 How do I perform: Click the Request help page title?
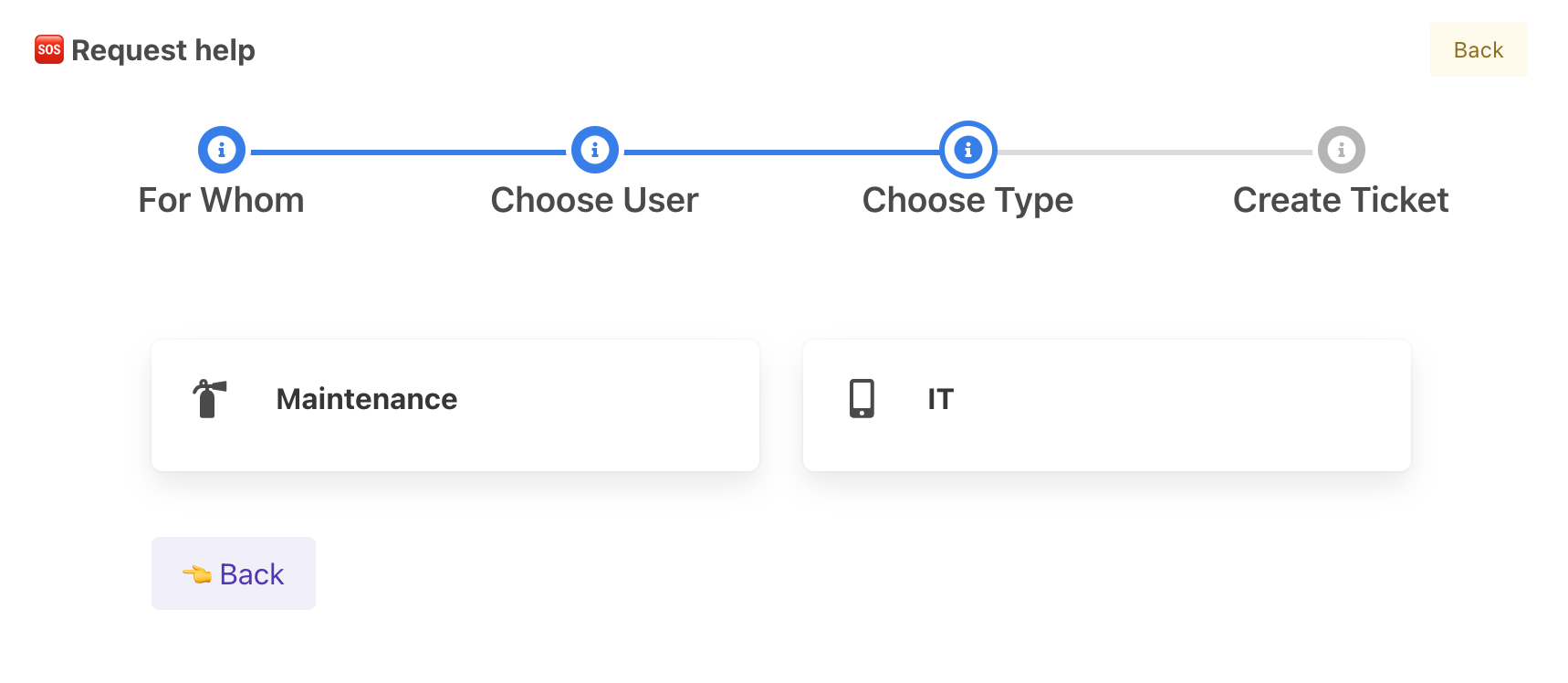(163, 50)
